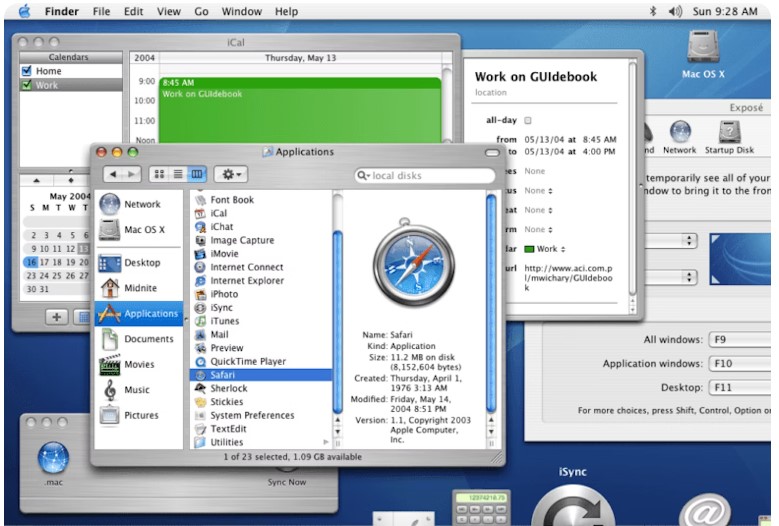Open Desktop folder in Finder sidebar
This screenshot has height=526, width=779.
point(138,263)
